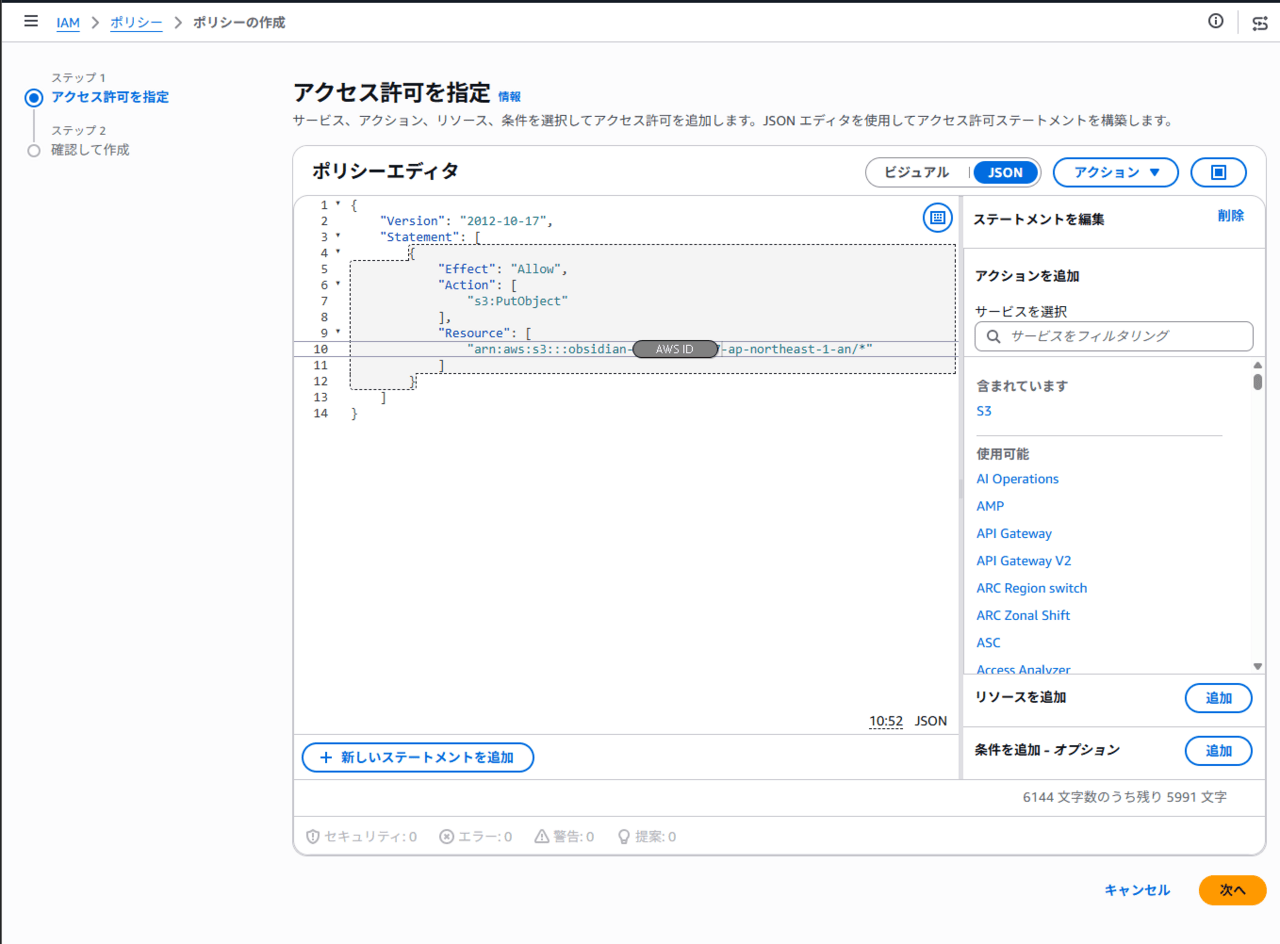Click キャンセル link
The image size is (1280, 944).
click(1137, 890)
